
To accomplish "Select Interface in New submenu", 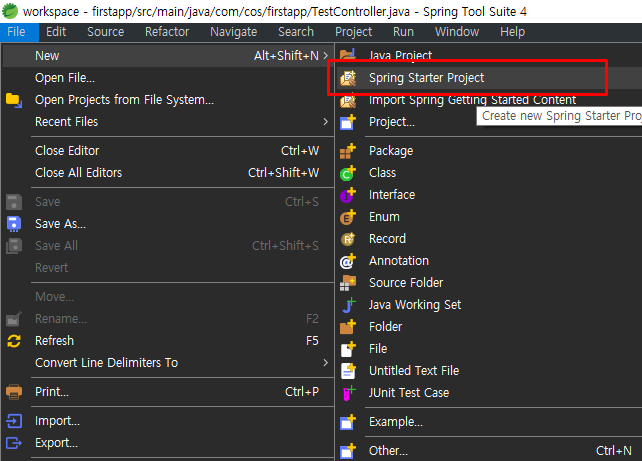I will click(489, 195).
